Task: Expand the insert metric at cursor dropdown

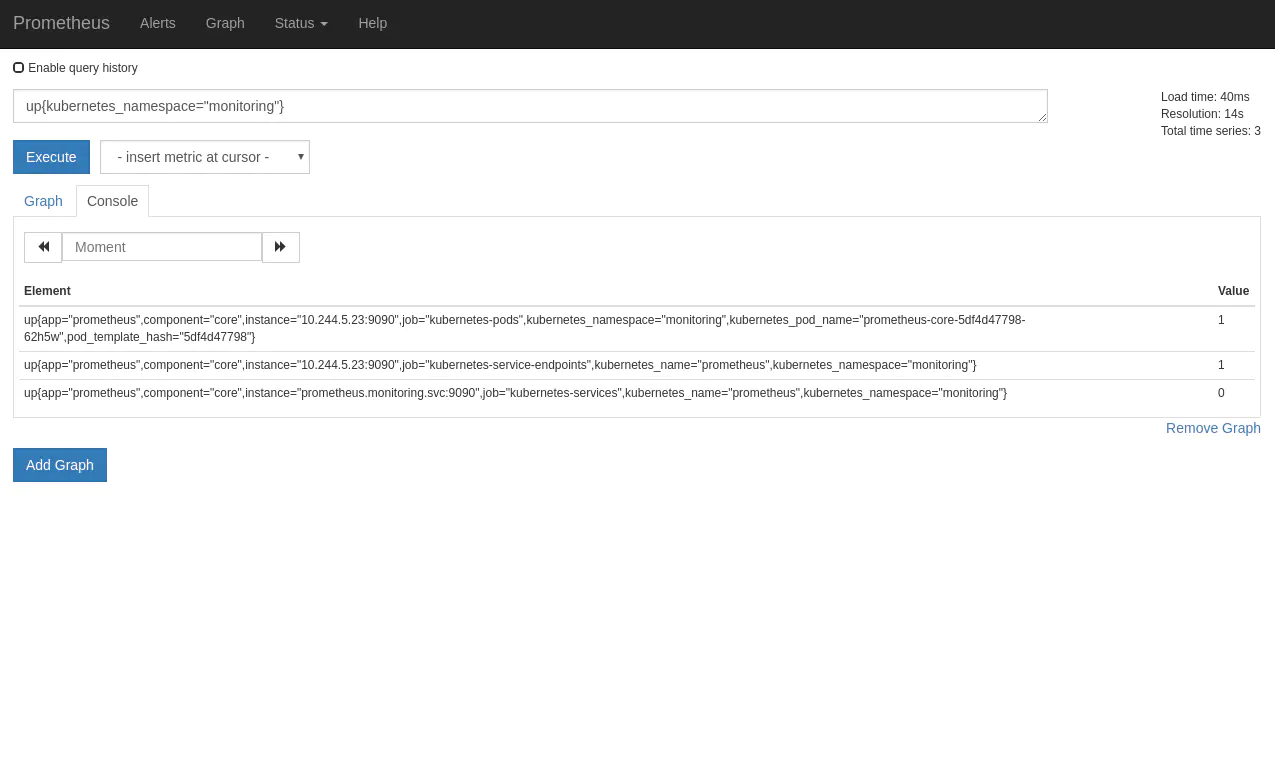Action: [x=205, y=157]
